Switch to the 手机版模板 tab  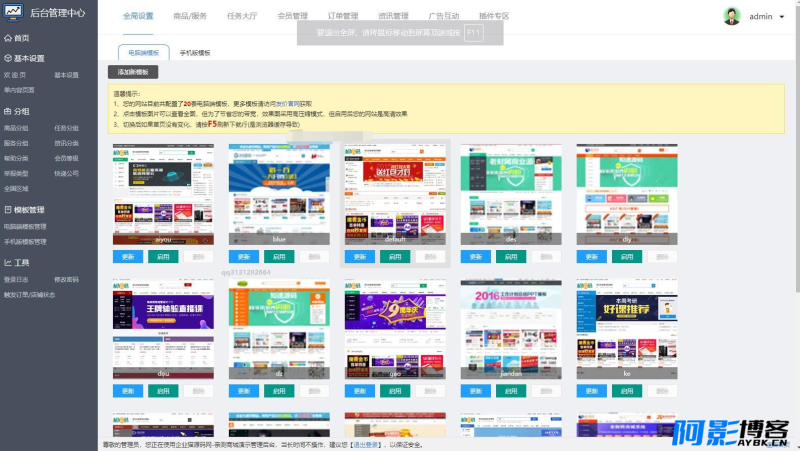click(x=195, y=53)
